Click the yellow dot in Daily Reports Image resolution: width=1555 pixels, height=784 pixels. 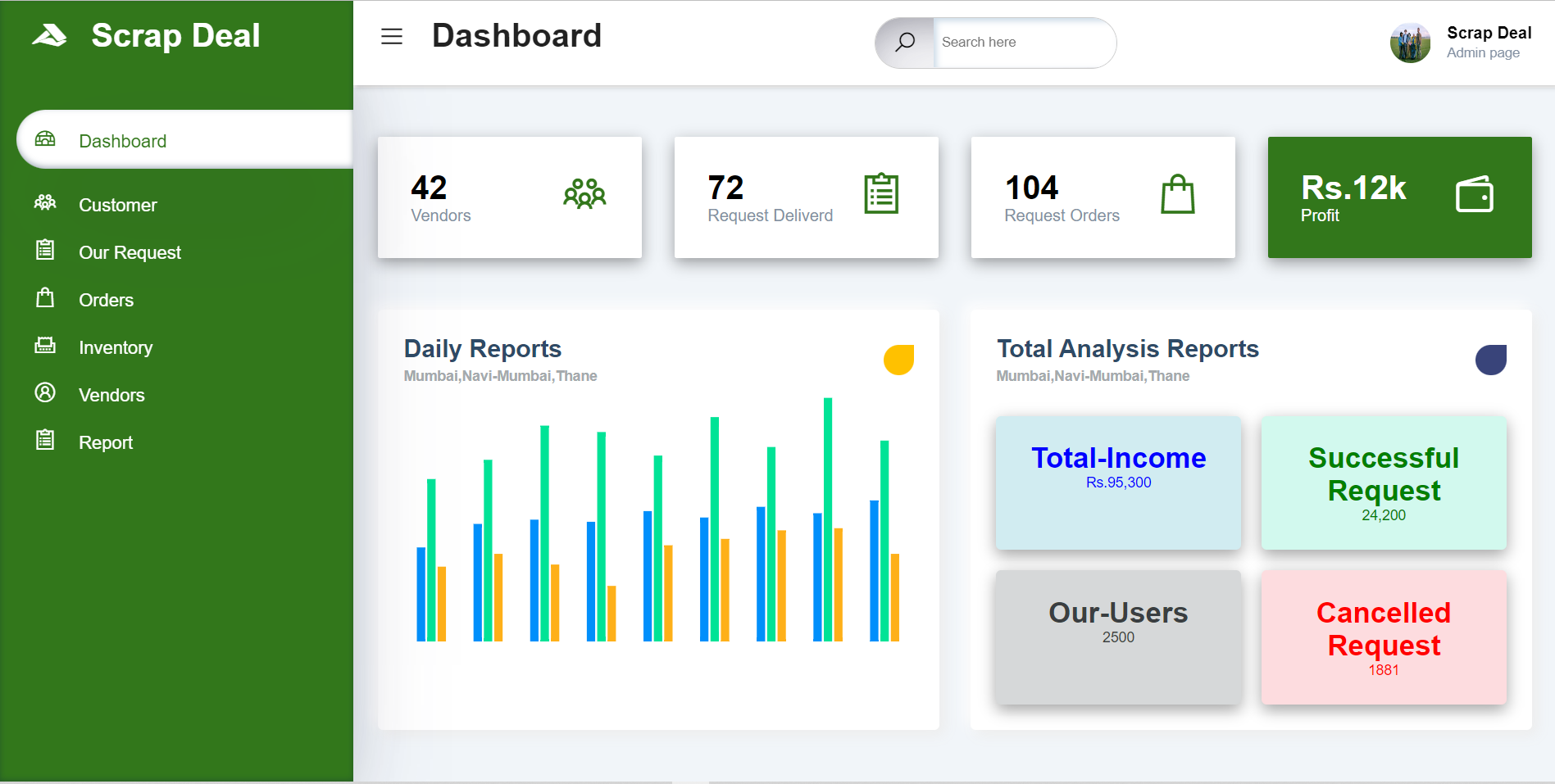coord(898,360)
